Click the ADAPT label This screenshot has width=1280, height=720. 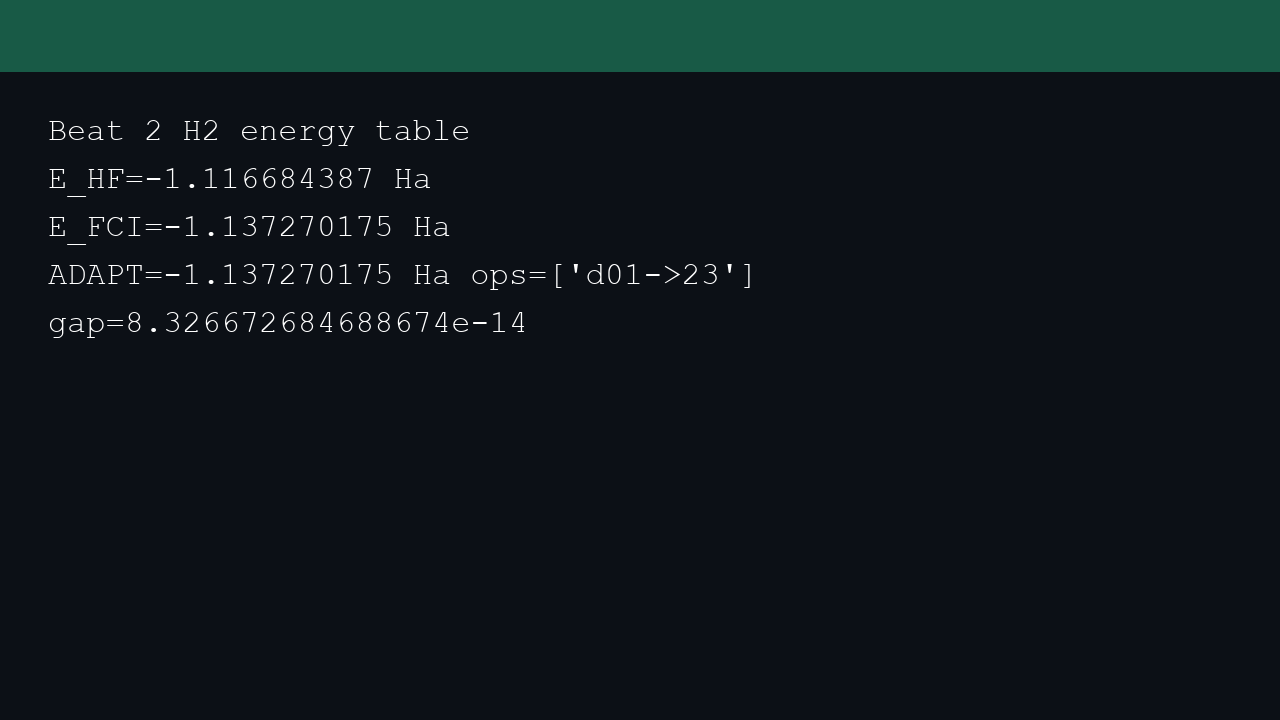coord(96,275)
